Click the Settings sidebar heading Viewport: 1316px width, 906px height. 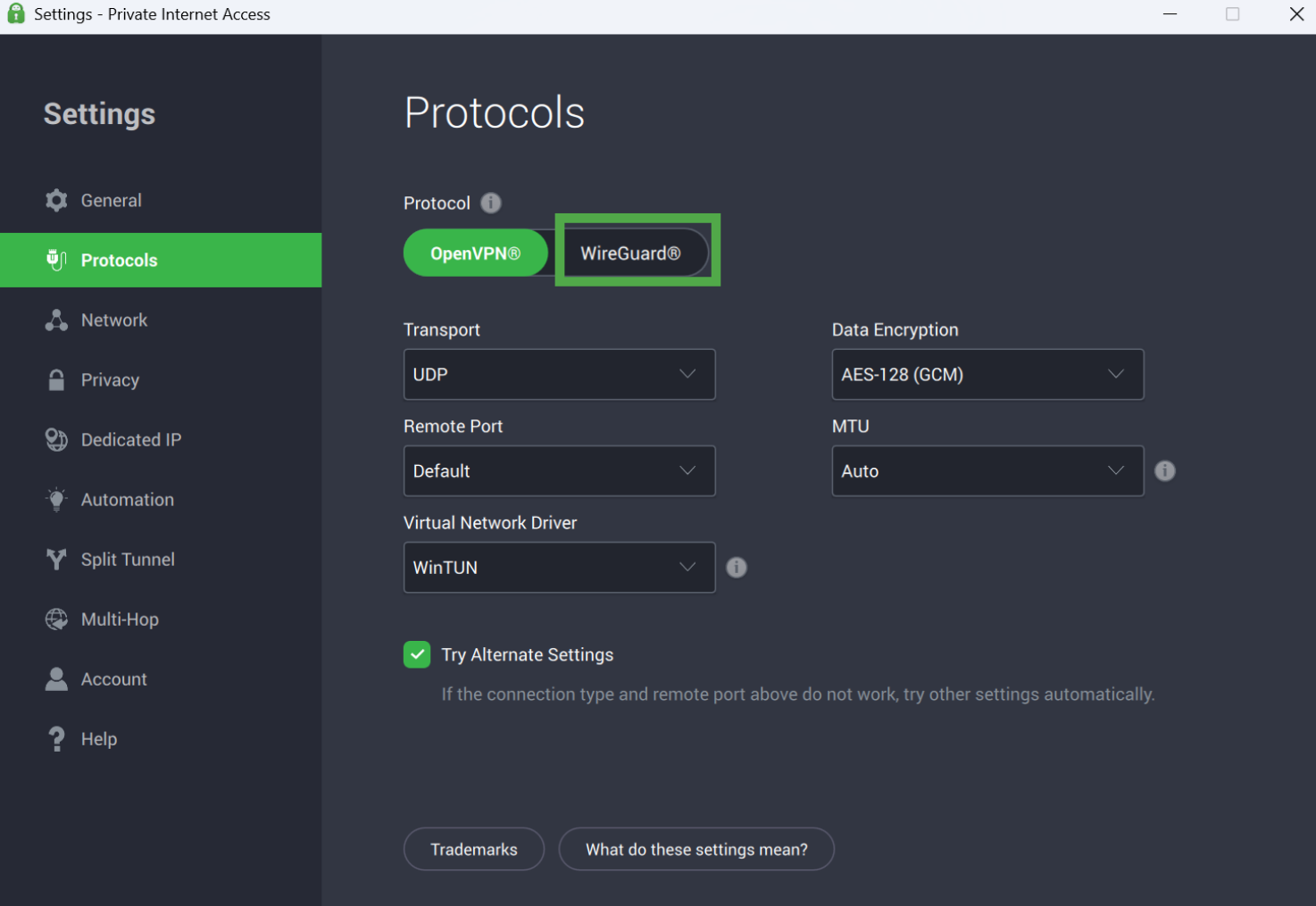point(99,114)
